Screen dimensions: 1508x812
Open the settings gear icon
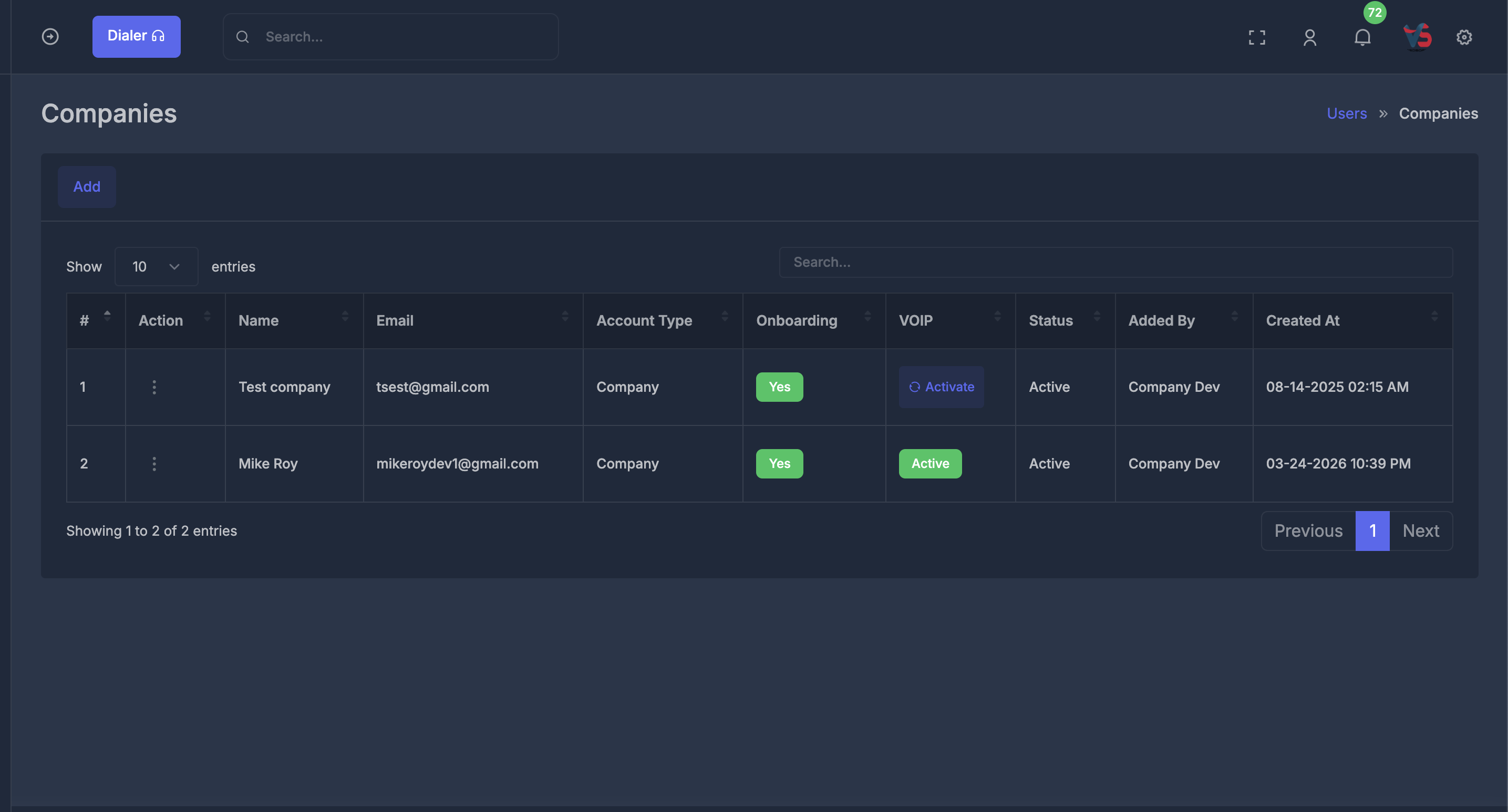[x=1464, y=37]
